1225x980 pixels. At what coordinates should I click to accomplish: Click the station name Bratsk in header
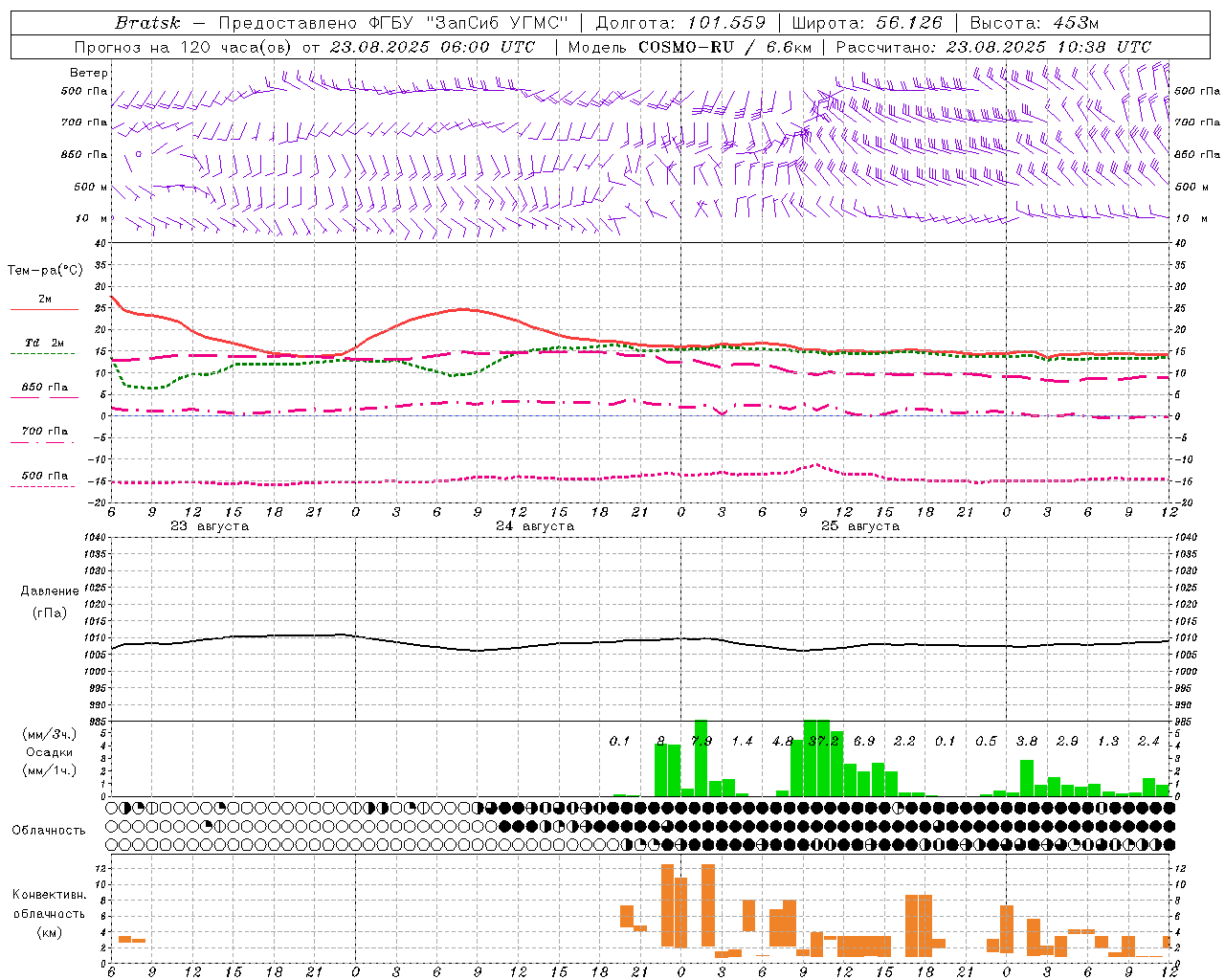147,23
